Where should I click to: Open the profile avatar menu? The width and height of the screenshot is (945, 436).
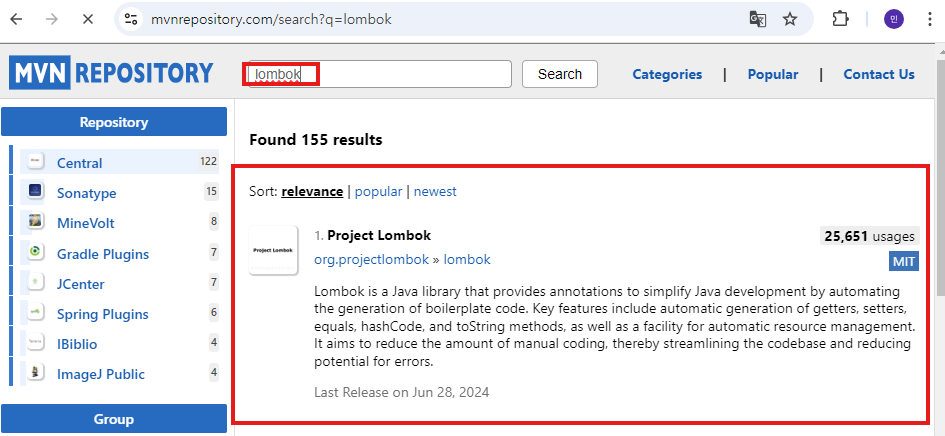[x=894, y=19]
